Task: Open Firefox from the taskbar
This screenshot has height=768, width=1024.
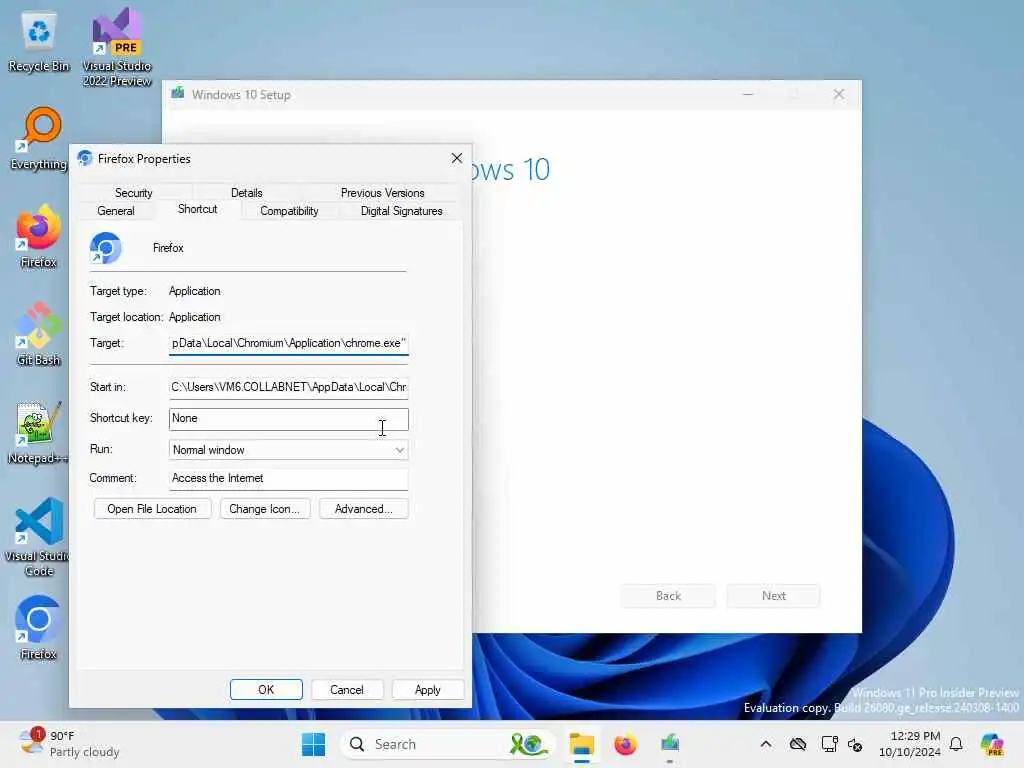Action: [625, 744]
